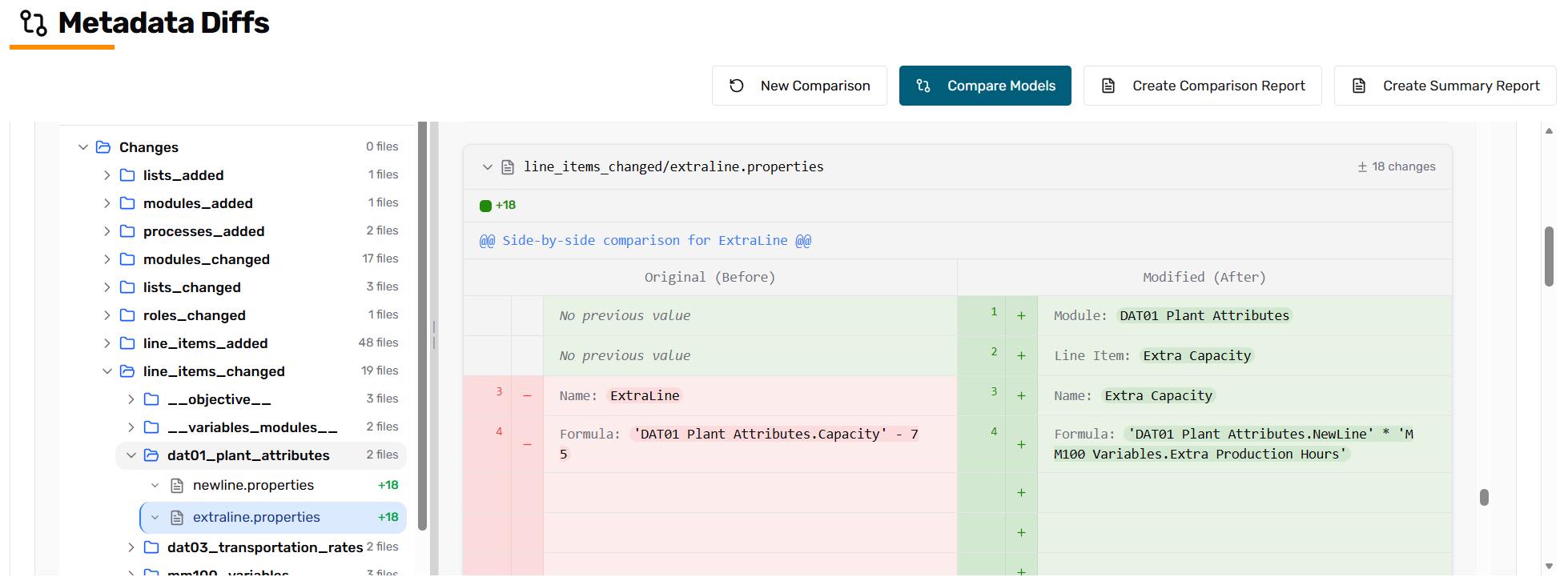
Task: Click the green +18 additions badge
Action: point(497,206)
